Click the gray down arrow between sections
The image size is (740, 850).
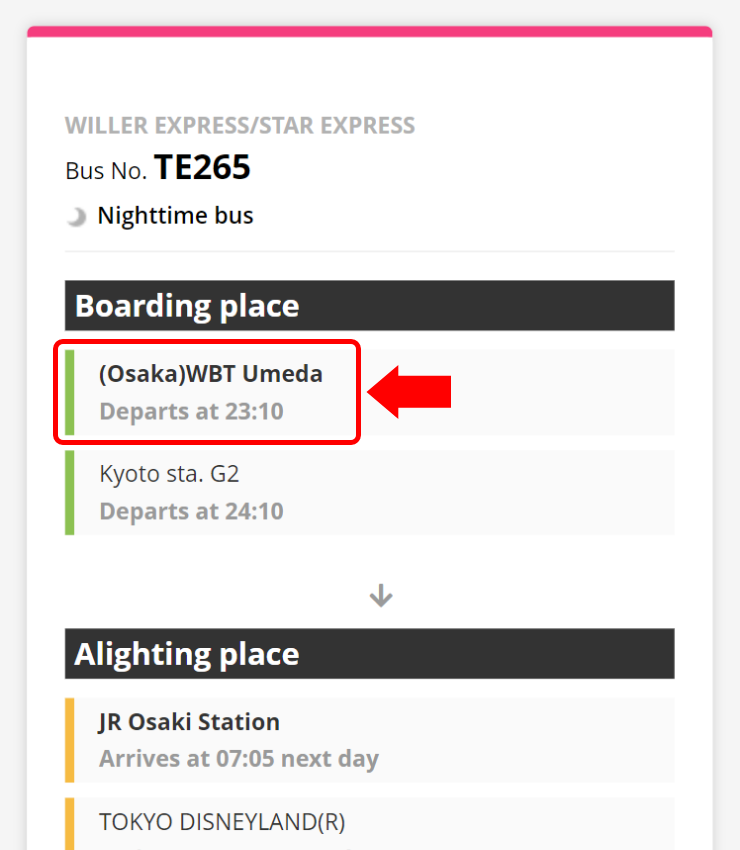[x=381, y=595]
